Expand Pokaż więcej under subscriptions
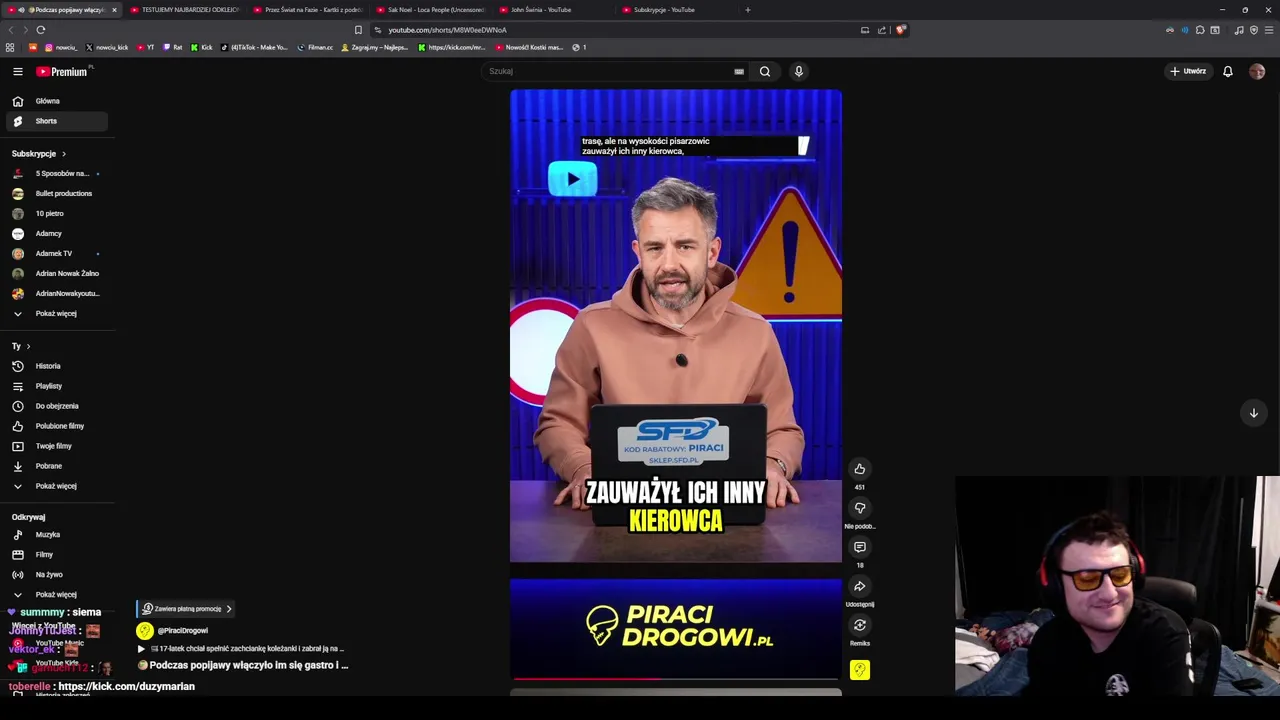The width and height of the screenshot is (1280, 720). click(x=56, y=313)
